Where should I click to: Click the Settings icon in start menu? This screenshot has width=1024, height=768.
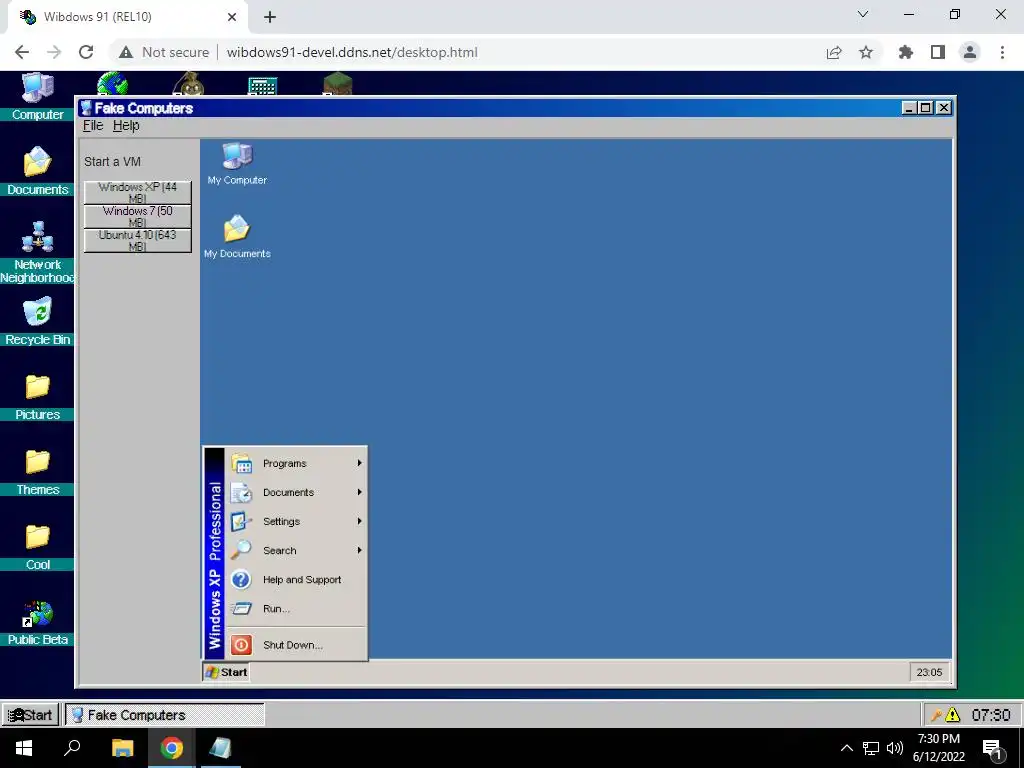tap(242, 521)
